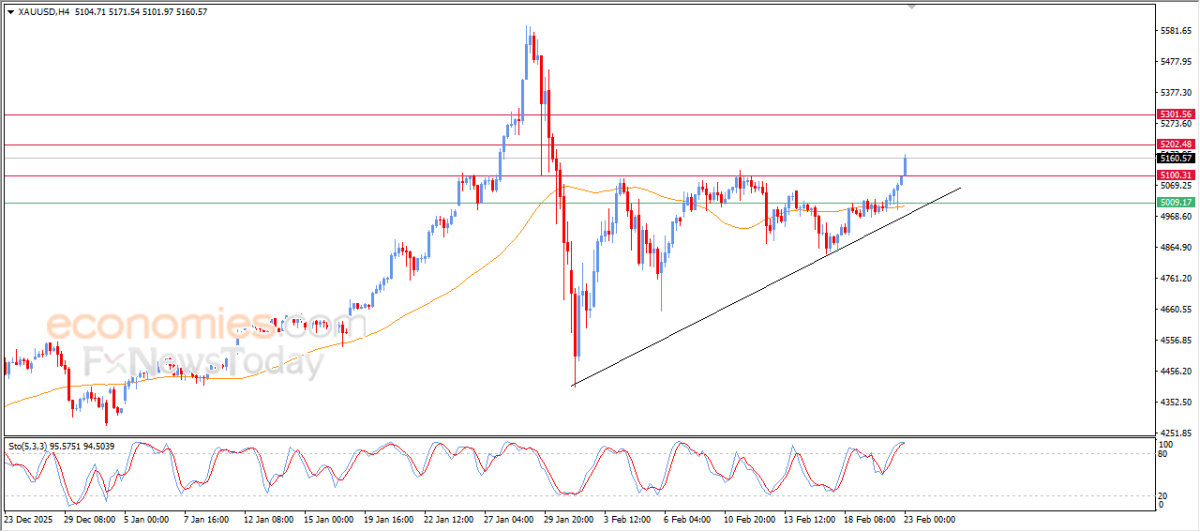The height and width of the screenshot is (532, 1200).
Task: Click the Sto(5,3,3) indicator label
Action: [x=28, y=443]
